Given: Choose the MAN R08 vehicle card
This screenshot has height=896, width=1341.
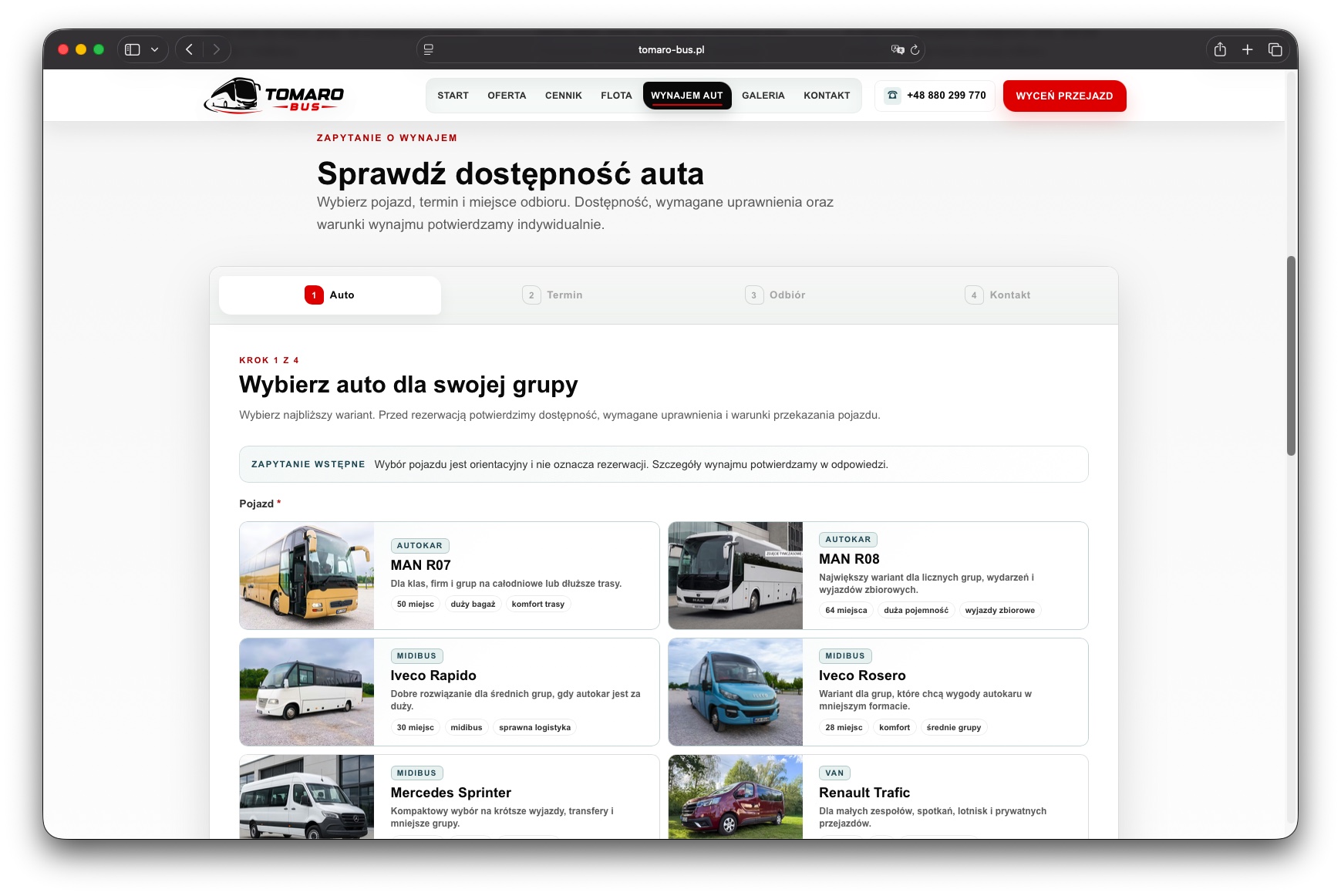Looking at the screenshot, I should pos(878,576).
